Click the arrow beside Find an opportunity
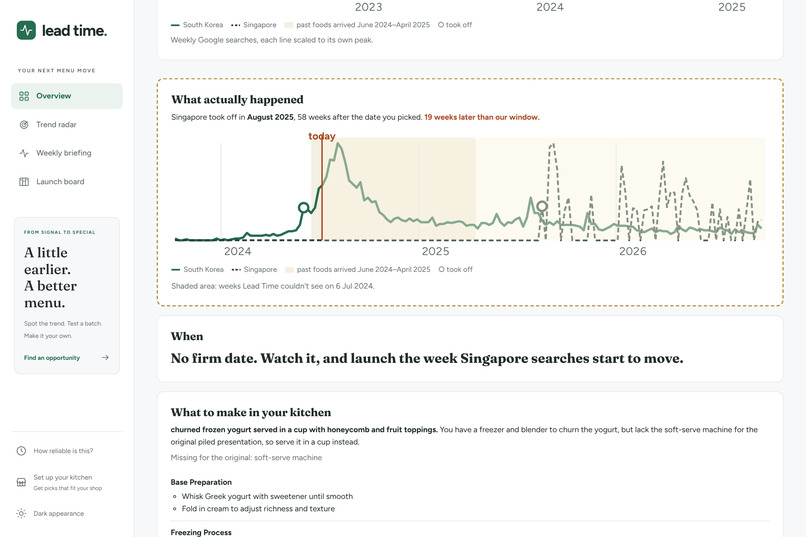 click(105, 358)
